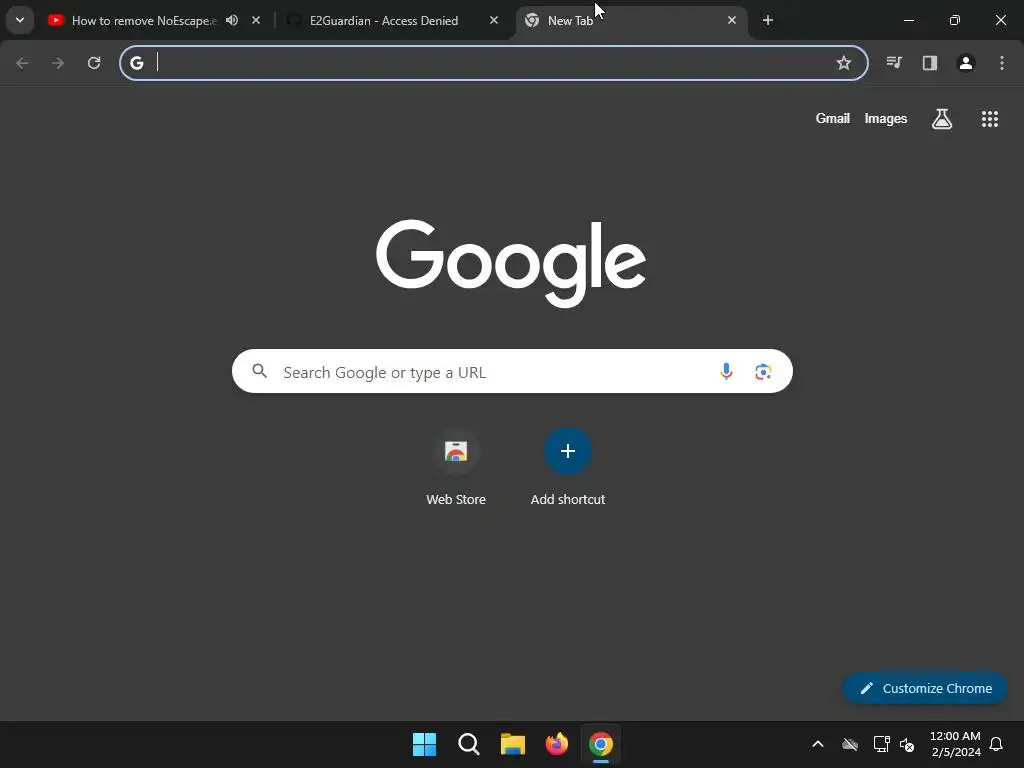The height and width of the screenshot is (768, 1024).
Task: Restore down the Chrome window
Action: click(x=955, y=20)
